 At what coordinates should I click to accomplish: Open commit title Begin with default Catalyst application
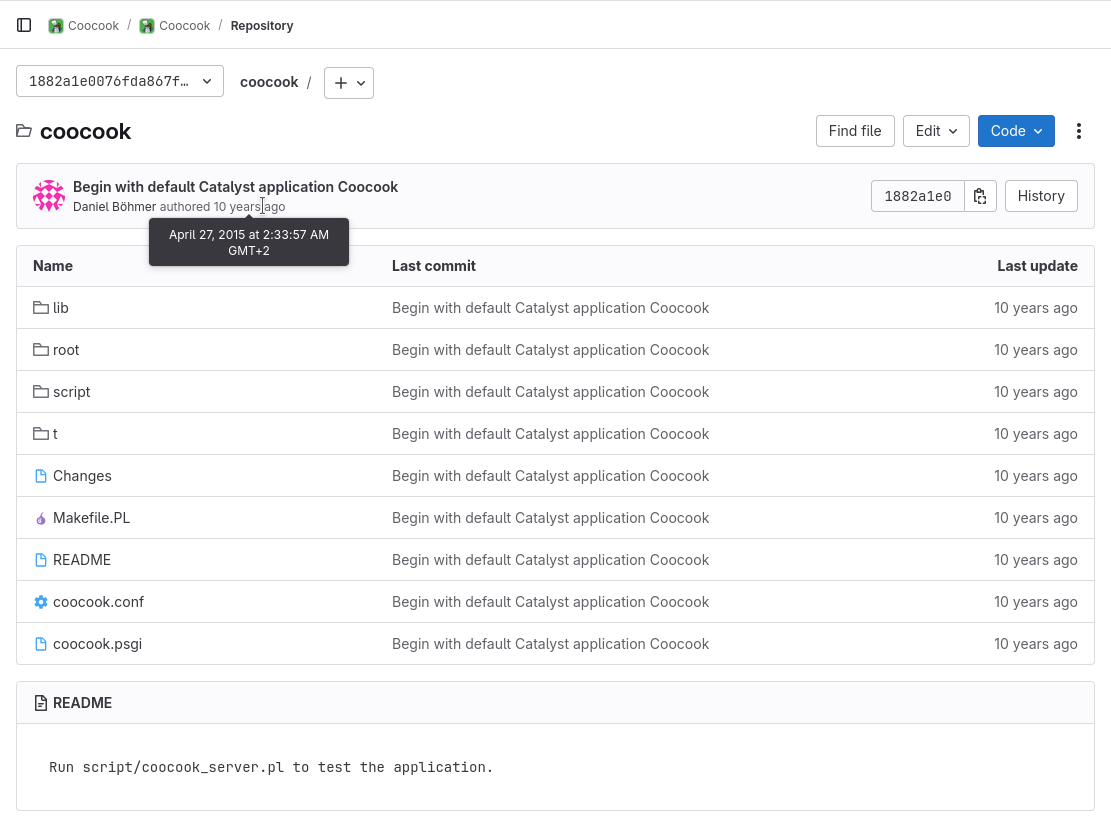click(x=235, y=186)
